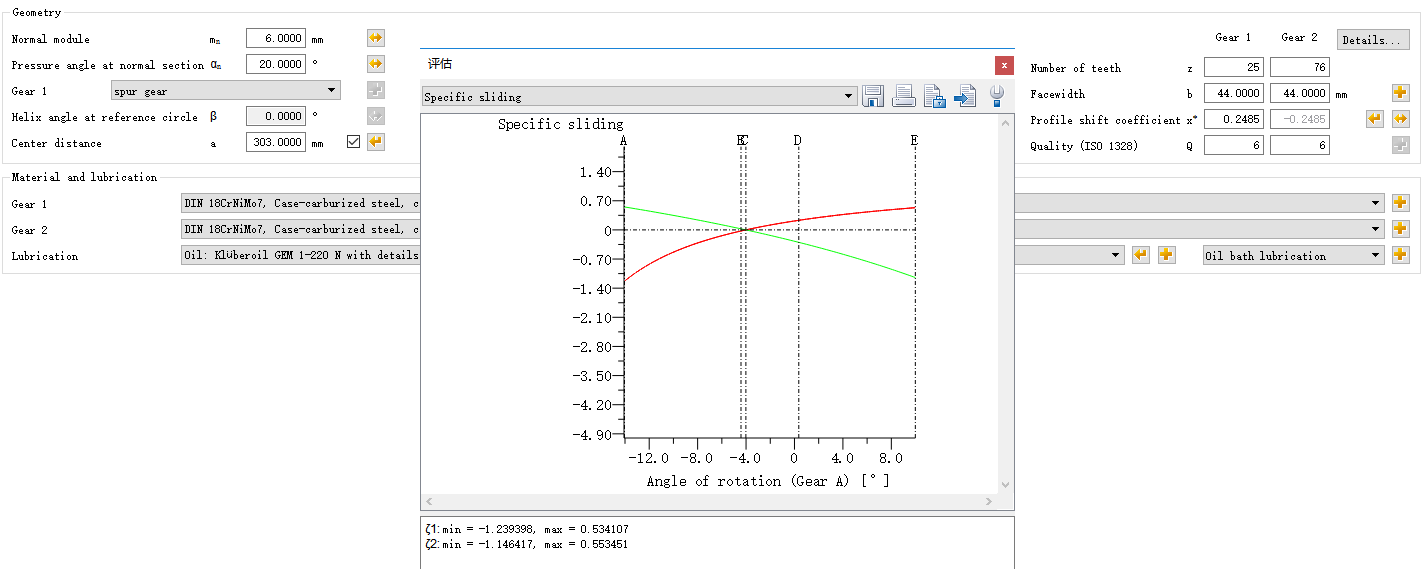Click the Center distance 303.0000 field
This screenshot has height=569, width=1422.
[x=275, y=142]
